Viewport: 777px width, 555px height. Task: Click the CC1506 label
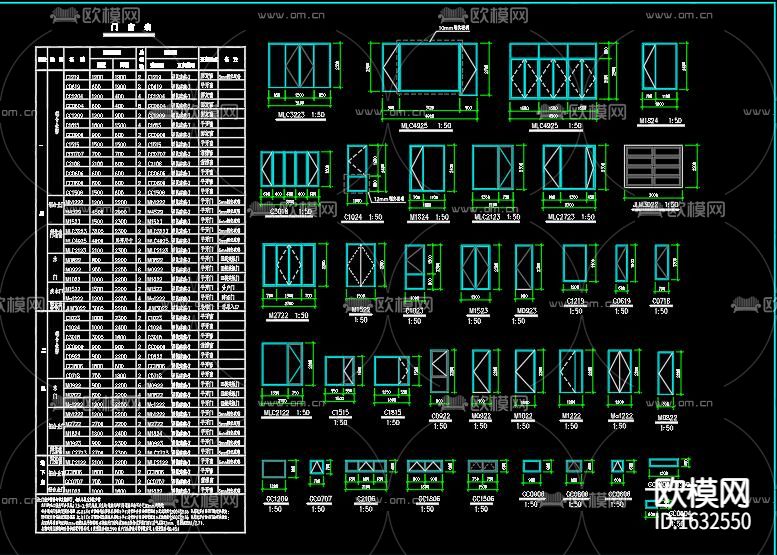(x=482, y=499)
